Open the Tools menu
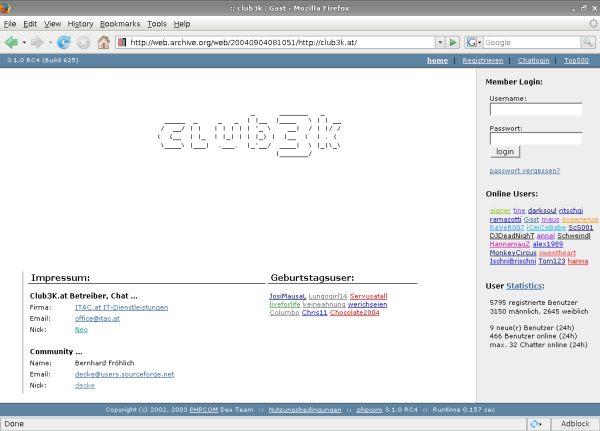This screenshot has height=431, width=600. click(x=157, y=23)
